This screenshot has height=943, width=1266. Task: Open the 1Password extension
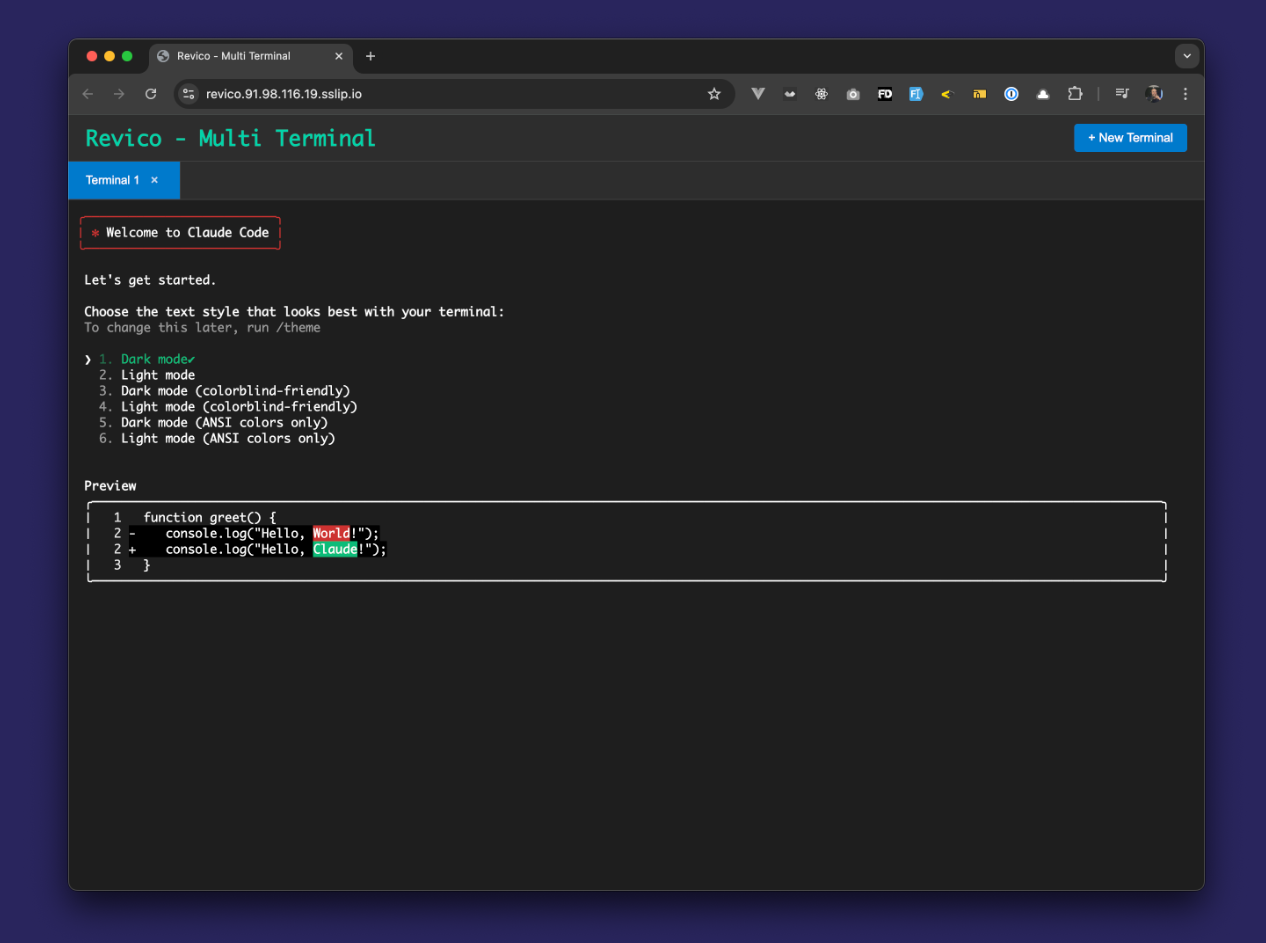point(1011,94)
